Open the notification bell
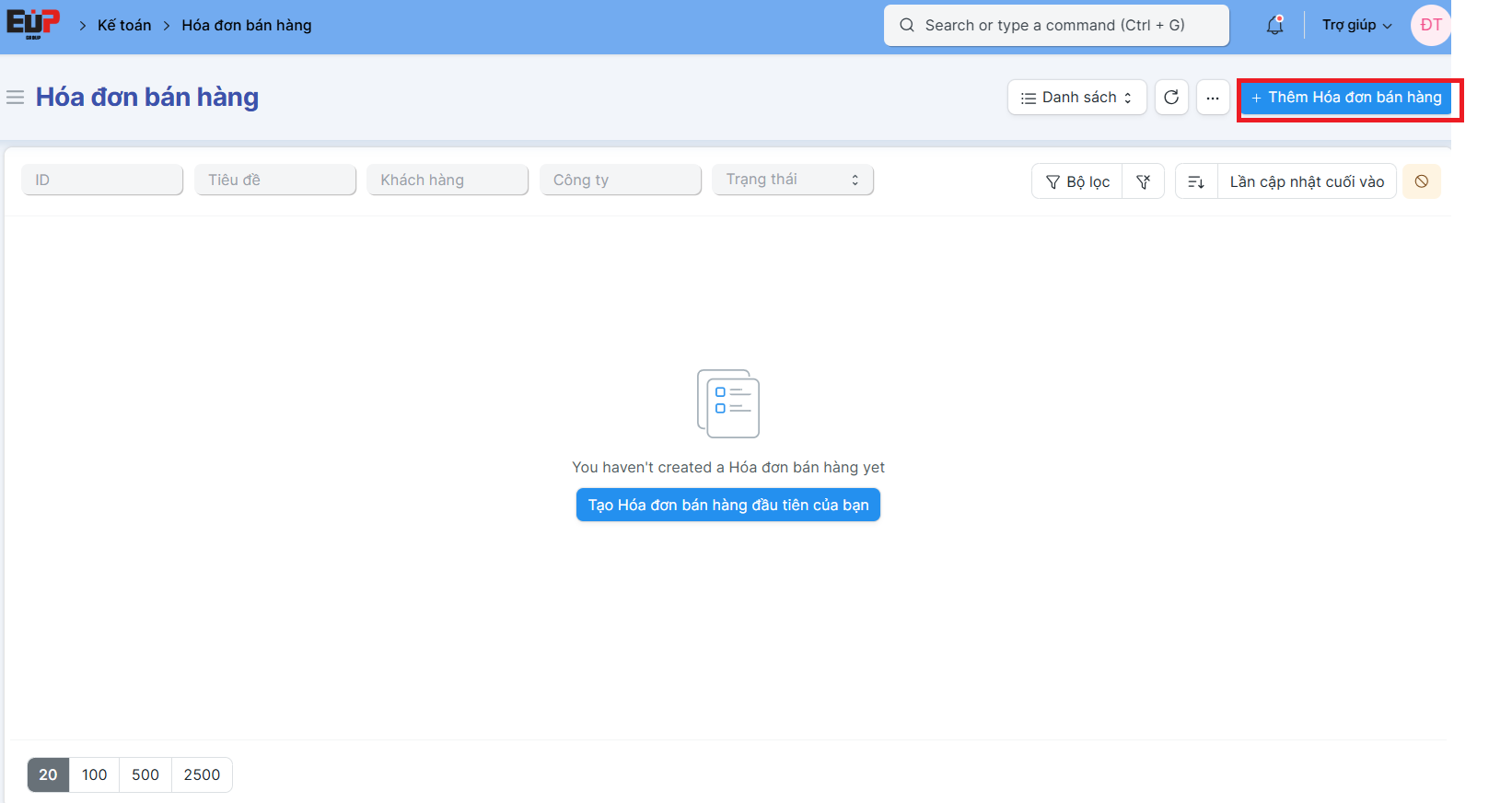The width and height of the screenshot is (1512, 803). click(1274, 26)
